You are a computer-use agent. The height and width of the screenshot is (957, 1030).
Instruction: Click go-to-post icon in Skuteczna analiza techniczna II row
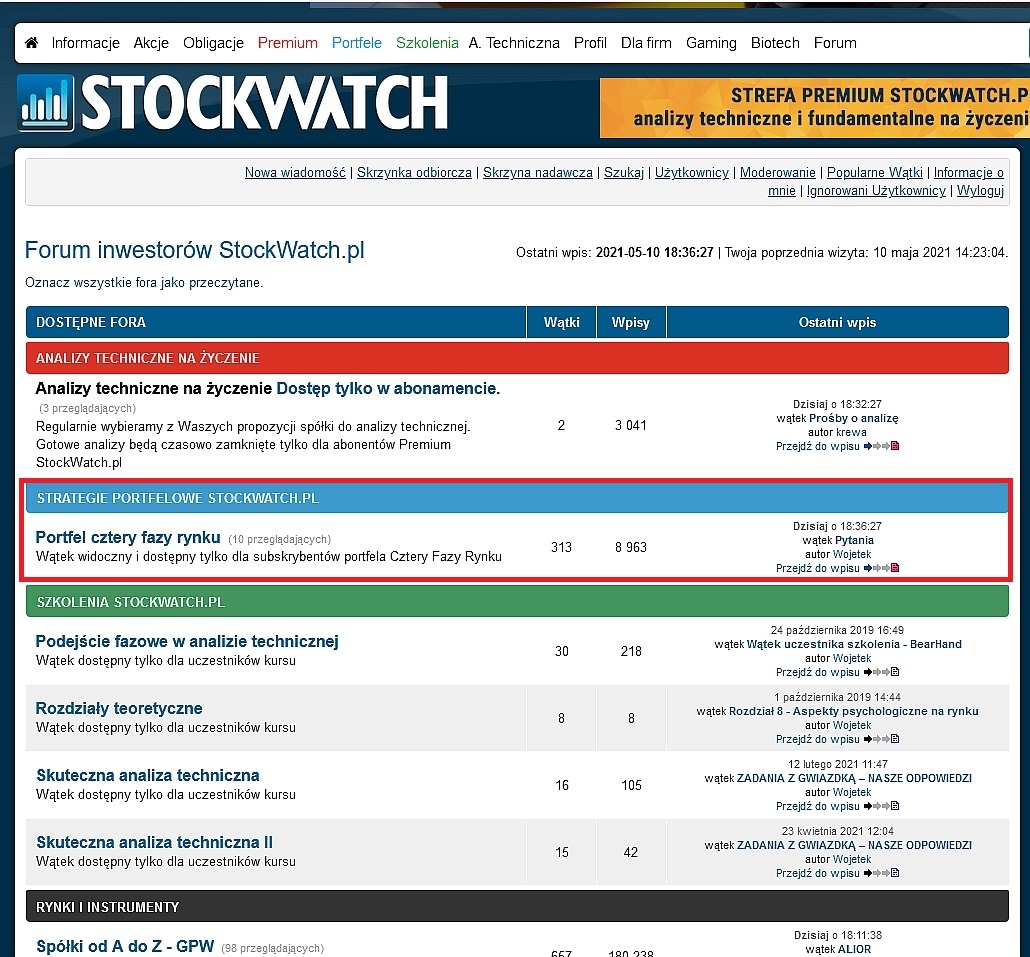[x=881, y=873]
